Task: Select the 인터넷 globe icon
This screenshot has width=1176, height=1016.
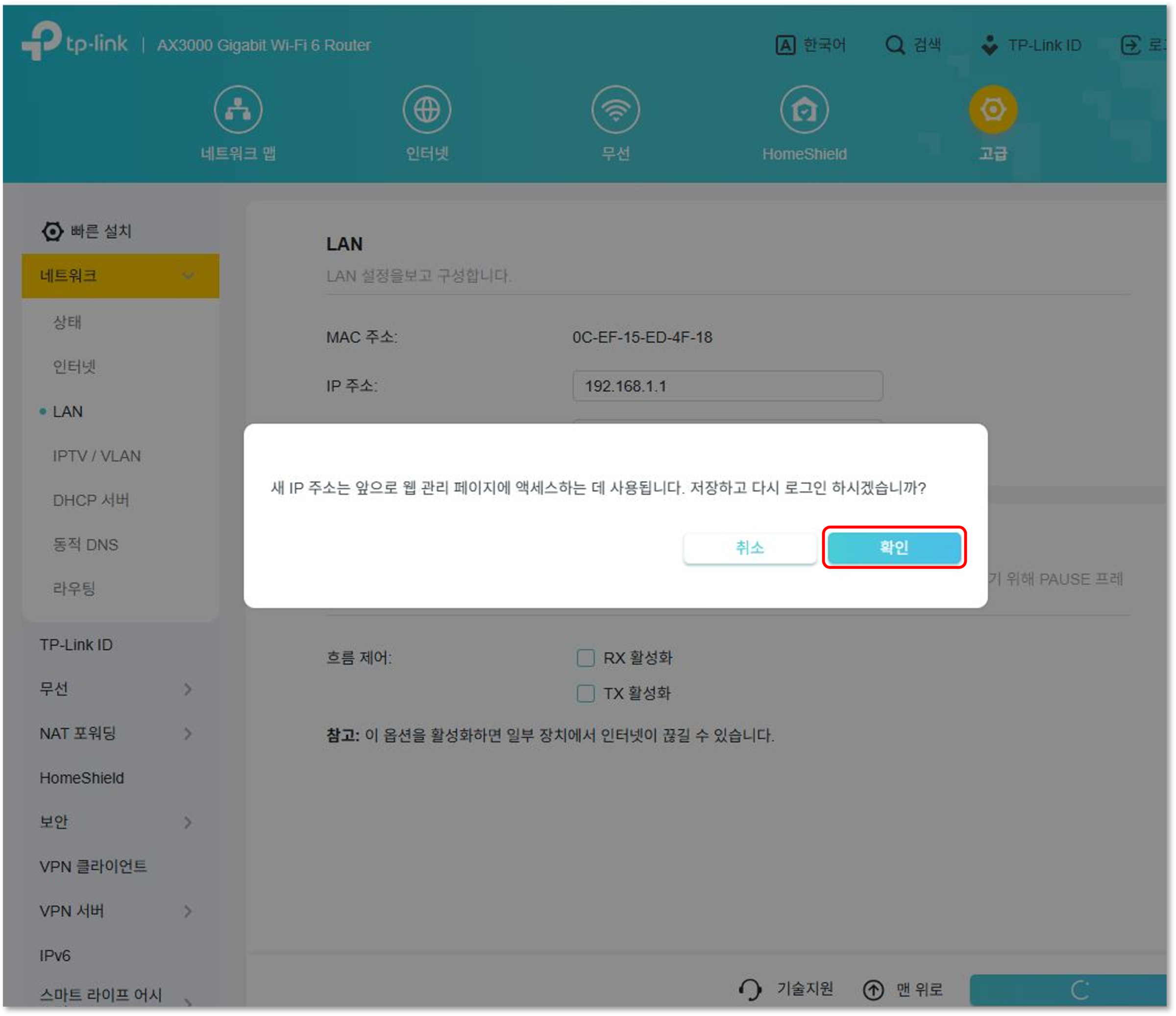Action: tap(427, 109)
